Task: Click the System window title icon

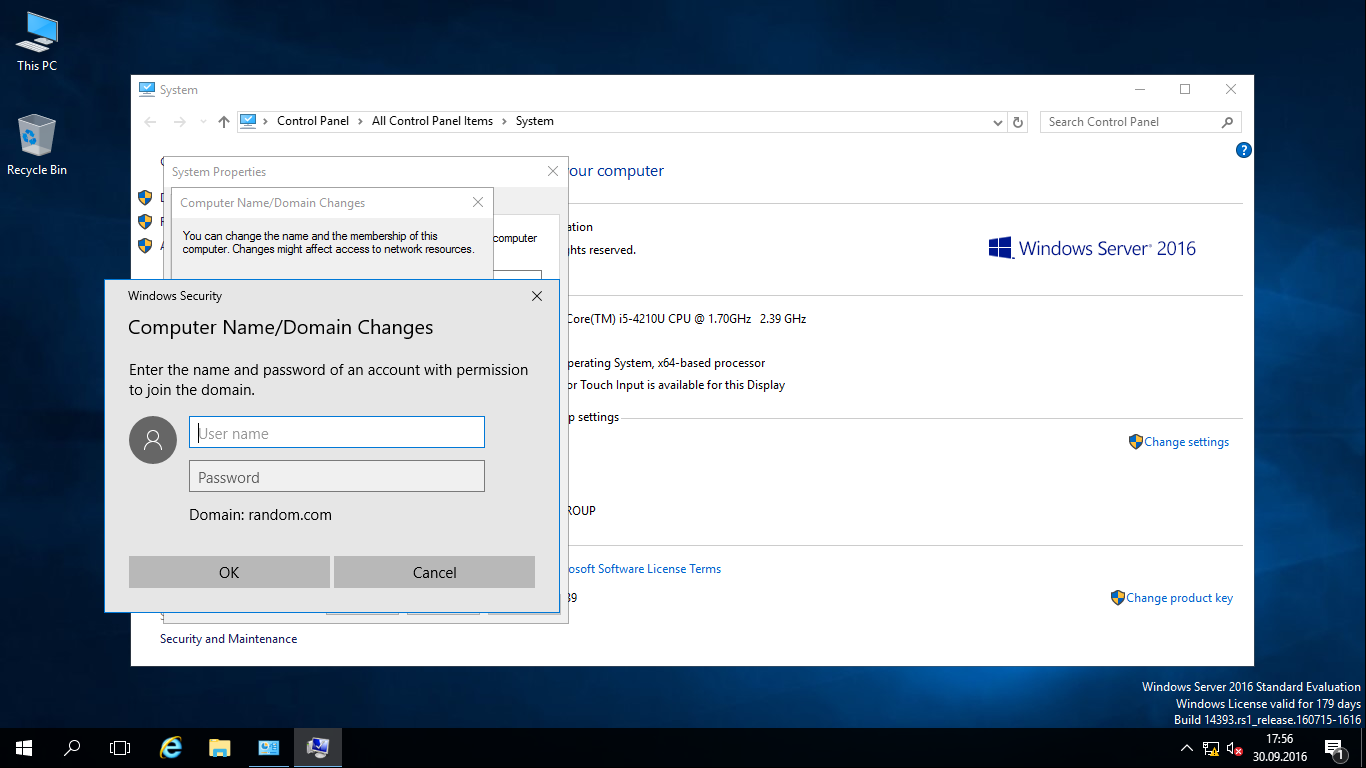Action: point(147,89)
